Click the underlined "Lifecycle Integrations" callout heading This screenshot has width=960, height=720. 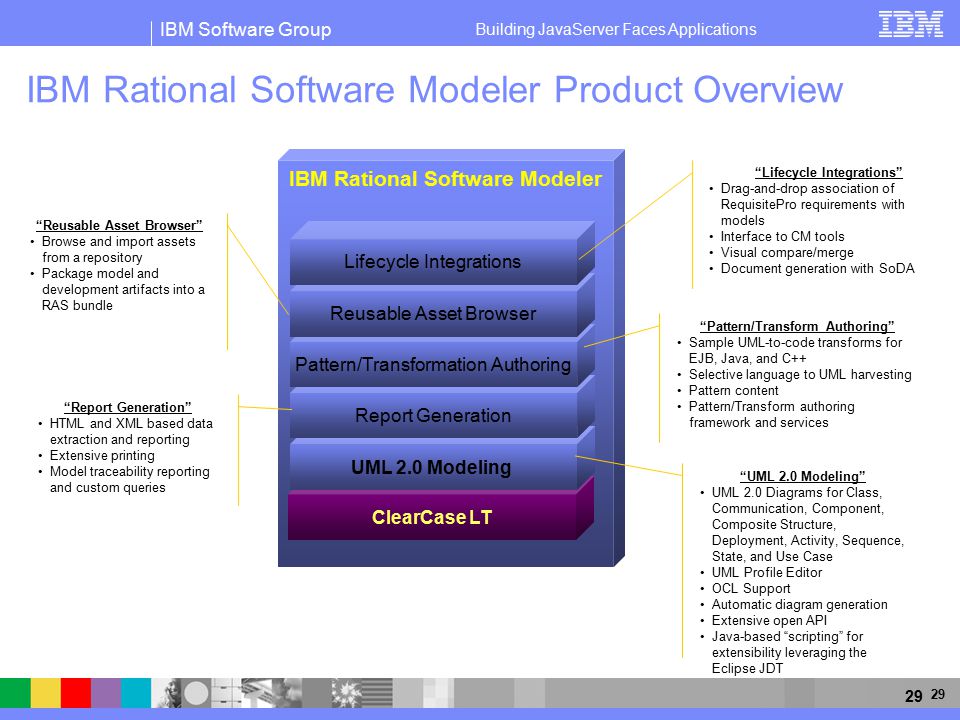pyautogui.click(x=828, y=172)
